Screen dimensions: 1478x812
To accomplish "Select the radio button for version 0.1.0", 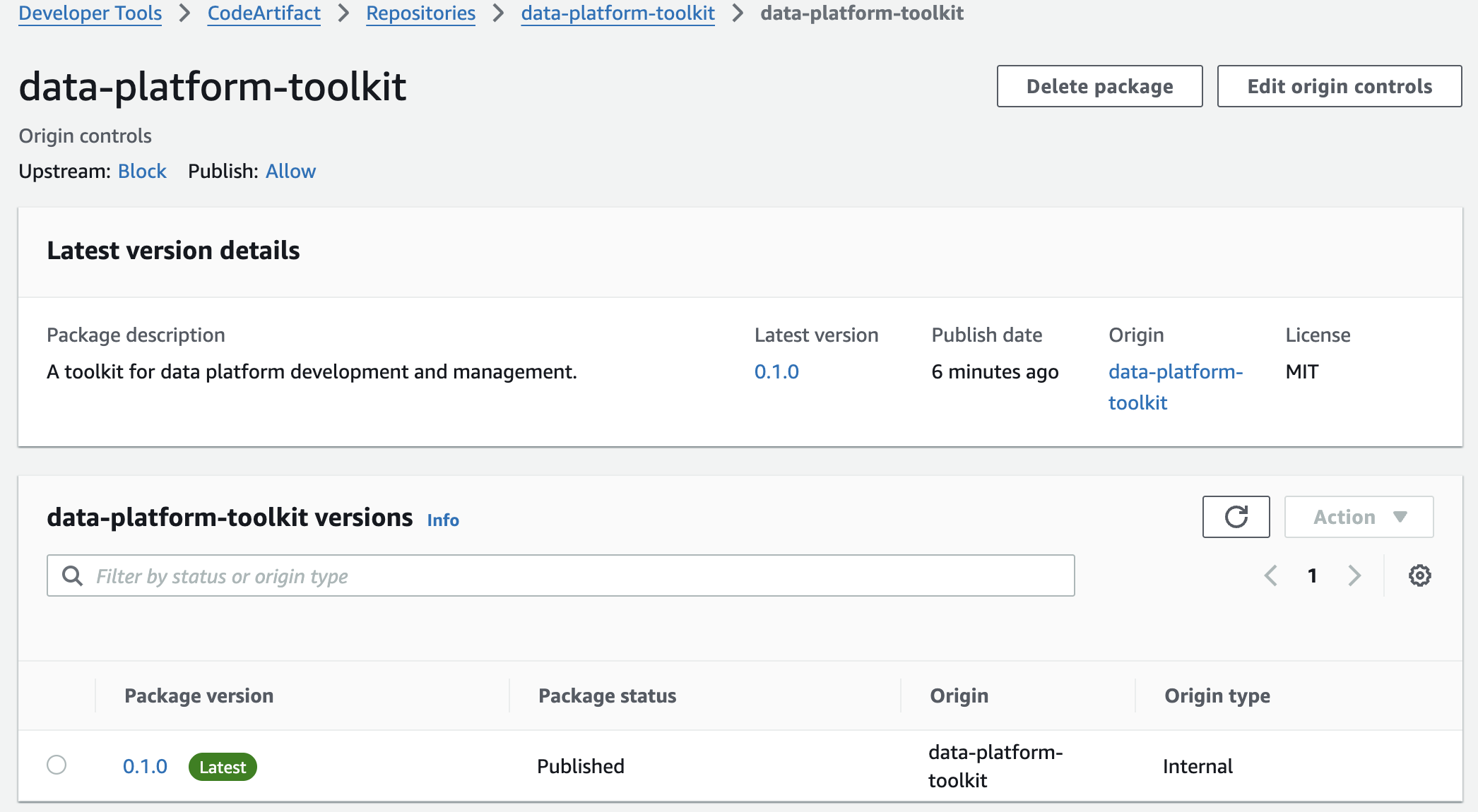I will (57, 765).
